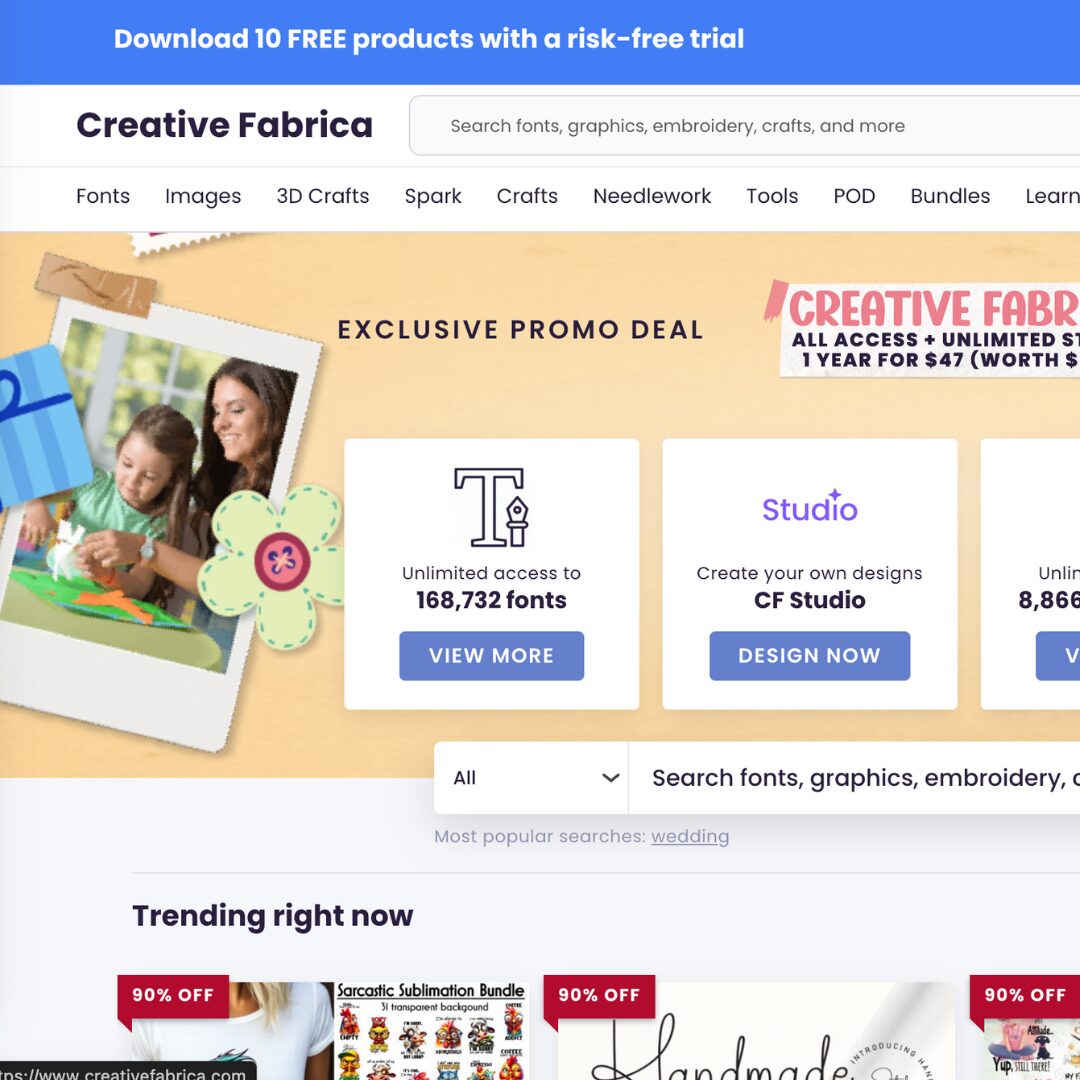Image resolution: width=1080 pixels, height=1080 pixels.
Task: Open the Bundles menu
Action: (x=950, y=196)
